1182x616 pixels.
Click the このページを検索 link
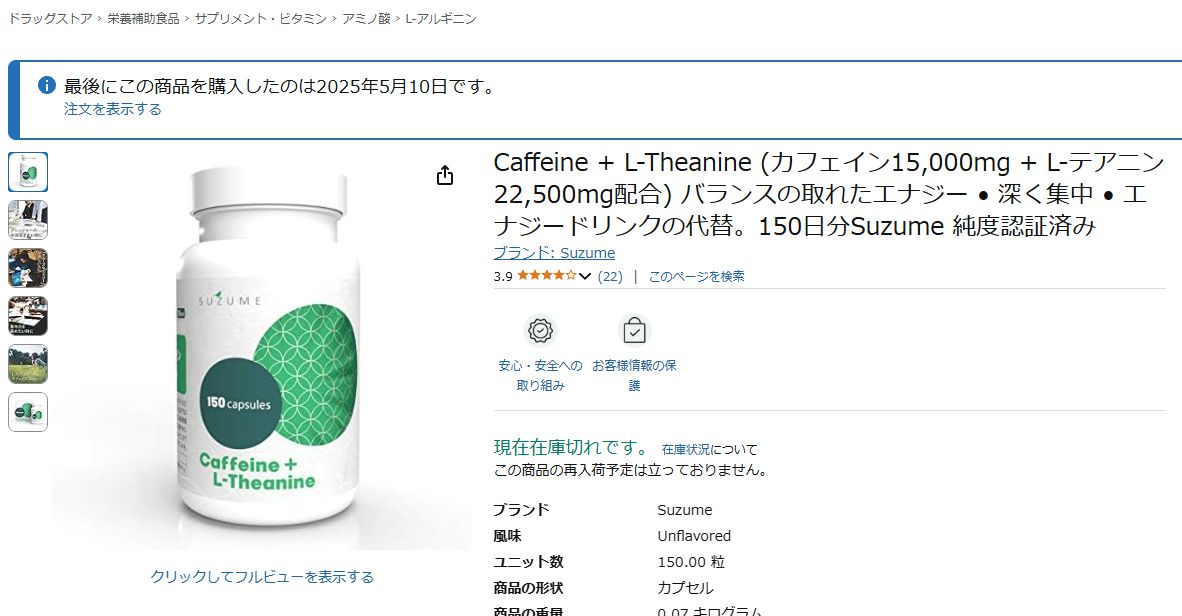tap(697, 277)
